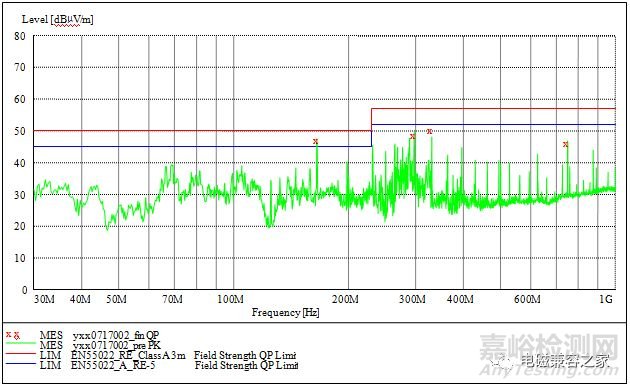
Task: Select the yxx0717002_fin QP legend entry
Action: [116, 335]
